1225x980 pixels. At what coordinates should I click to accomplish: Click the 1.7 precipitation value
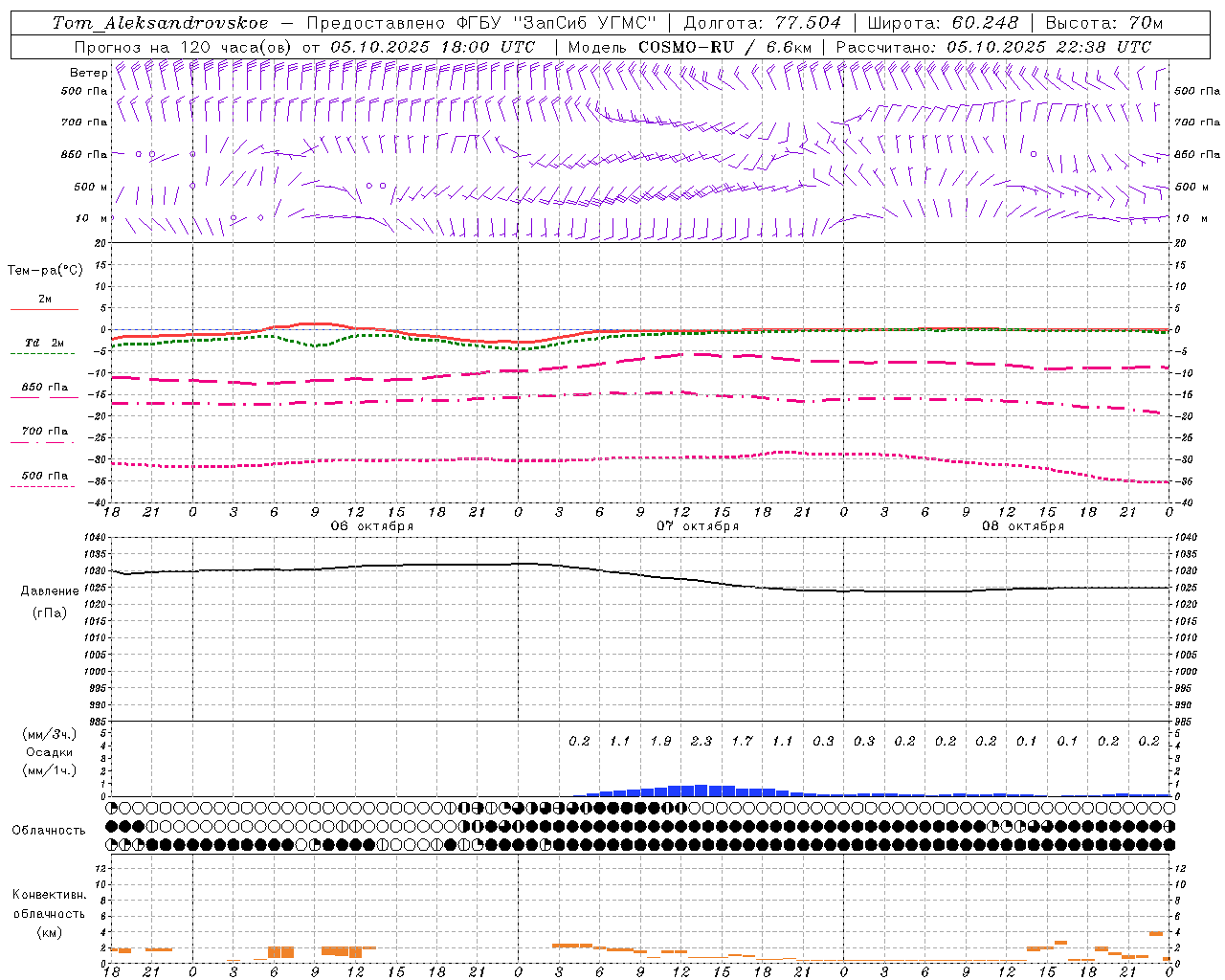(742, 741)
